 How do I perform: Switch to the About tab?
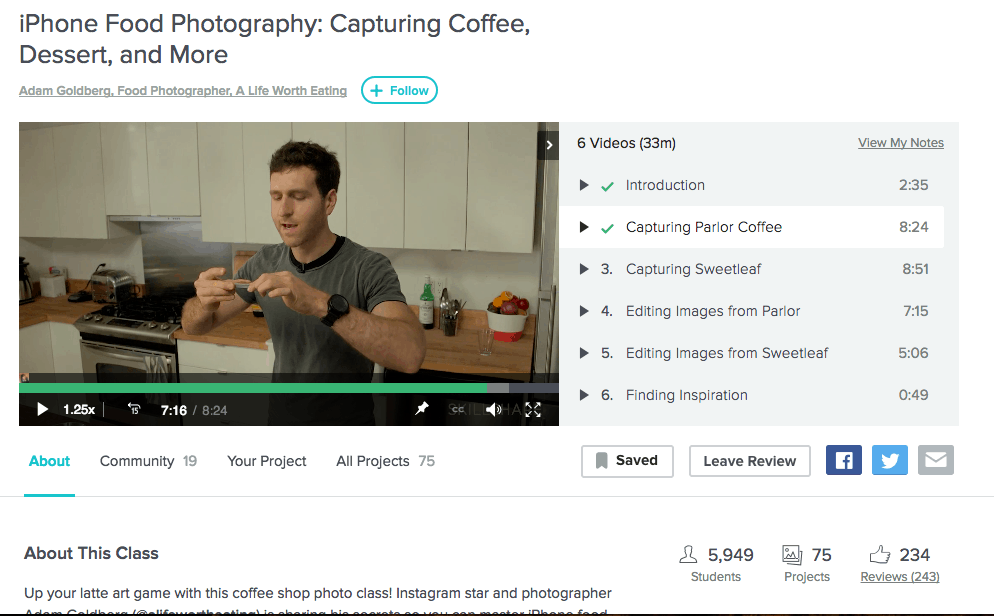point(49,461)
